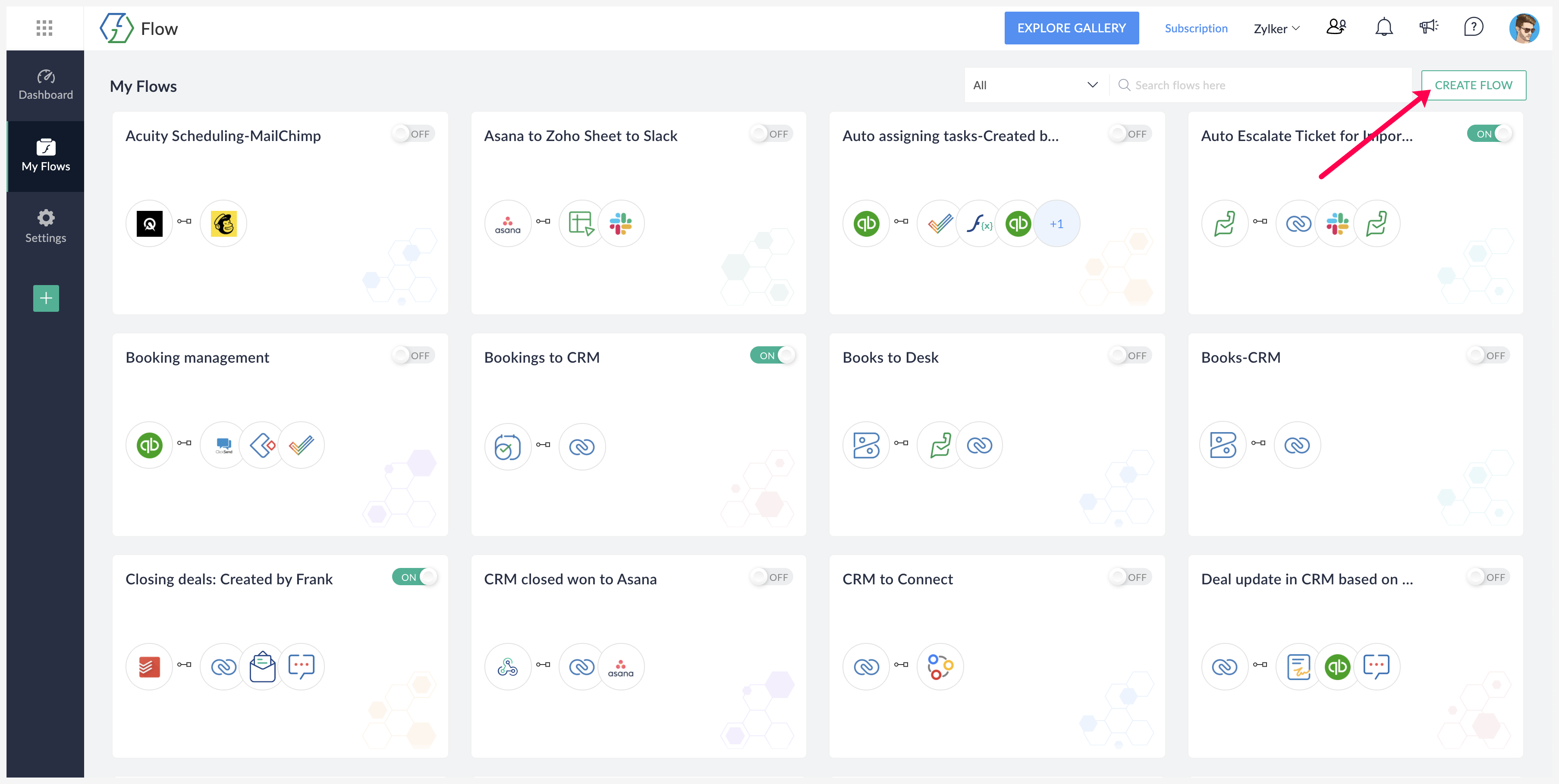Select My Flows in the sidebar
The width and height of the screenshot is (1559, 784).
46,156
